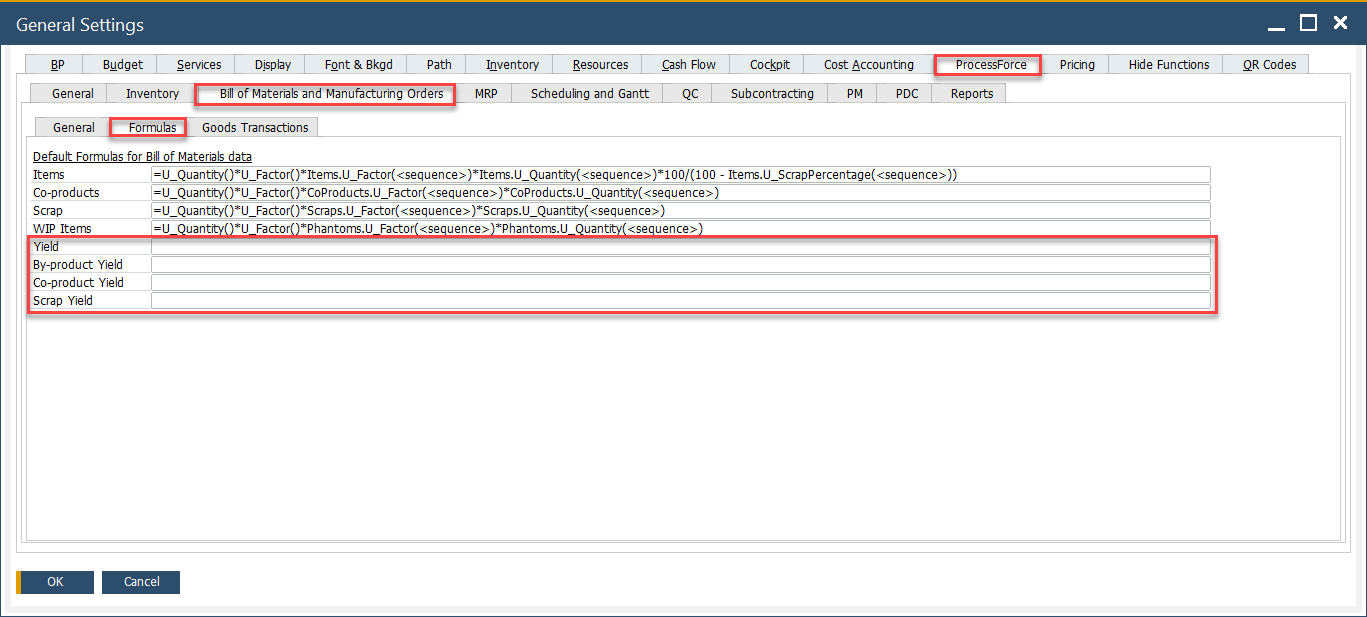
Task: Open the Goods Transactions tab
Action: point(255,128)
